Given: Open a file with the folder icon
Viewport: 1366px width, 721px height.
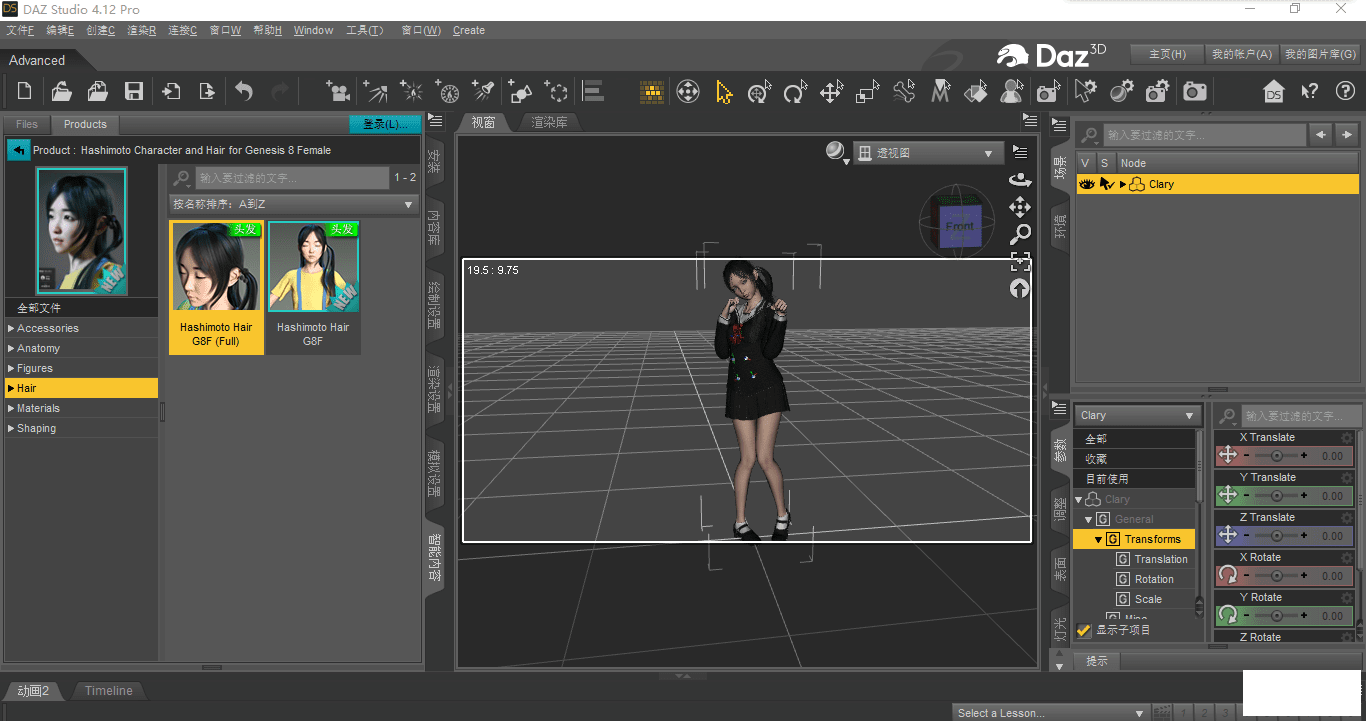Looking at the screenshot, I should click(61, 92).
